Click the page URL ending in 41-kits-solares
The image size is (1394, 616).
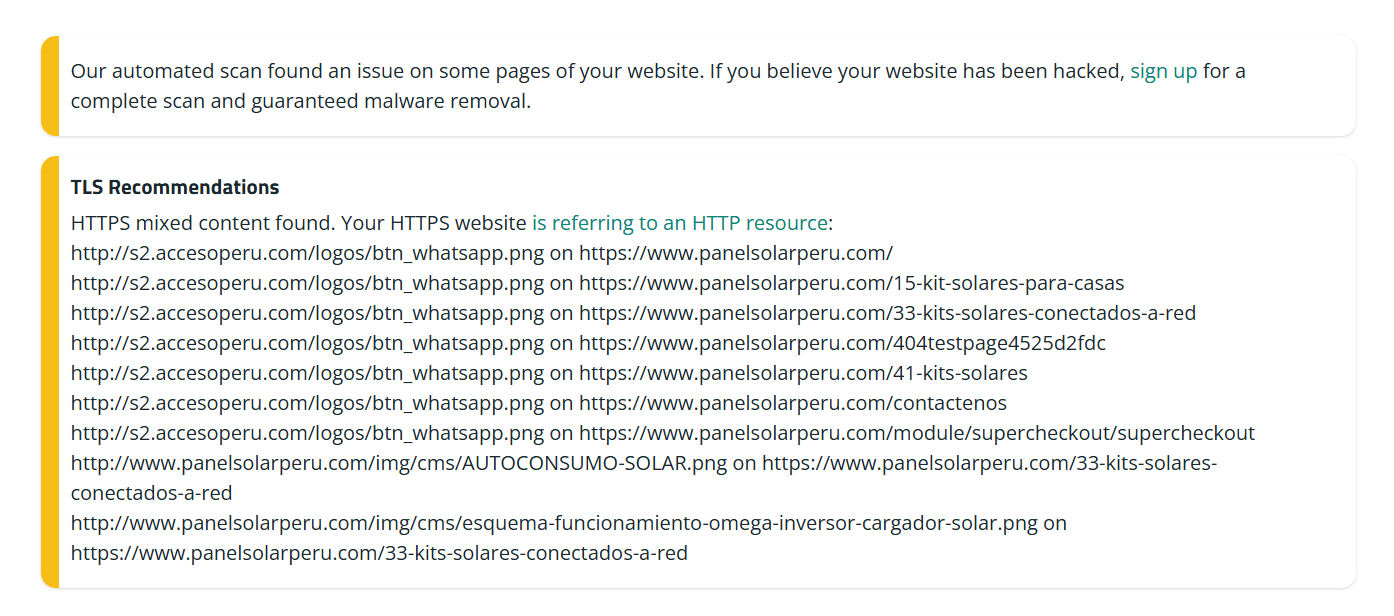point(803,373)
